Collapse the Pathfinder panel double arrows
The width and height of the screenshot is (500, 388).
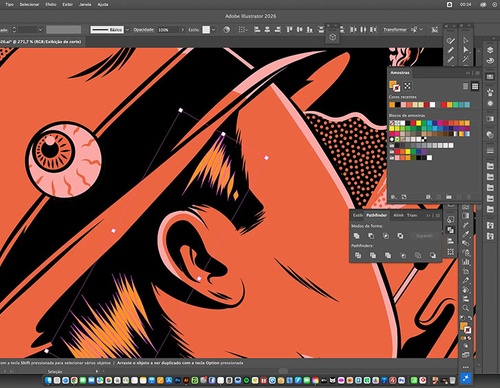(428, 216)
